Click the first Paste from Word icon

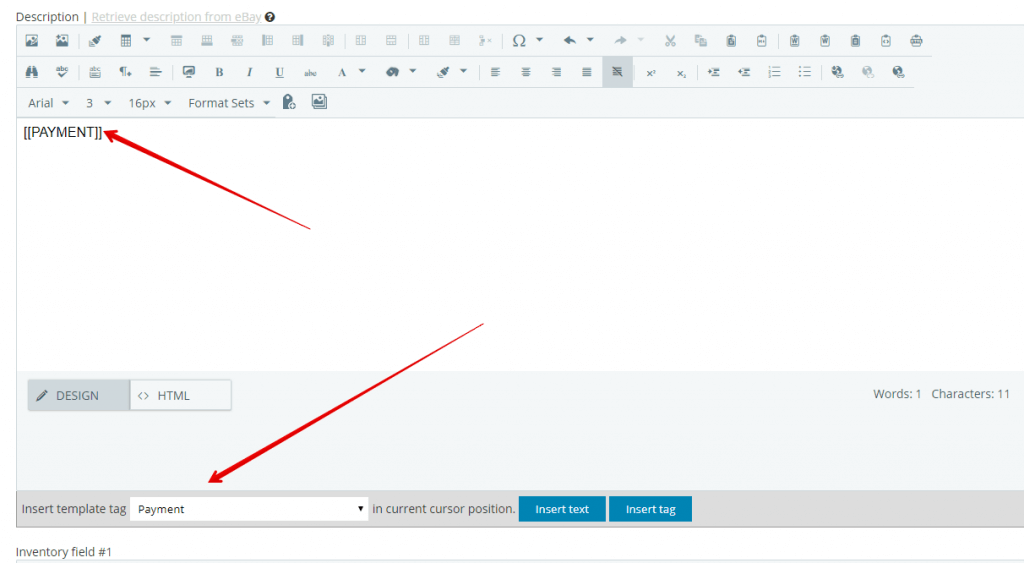(x=795, y=40)
